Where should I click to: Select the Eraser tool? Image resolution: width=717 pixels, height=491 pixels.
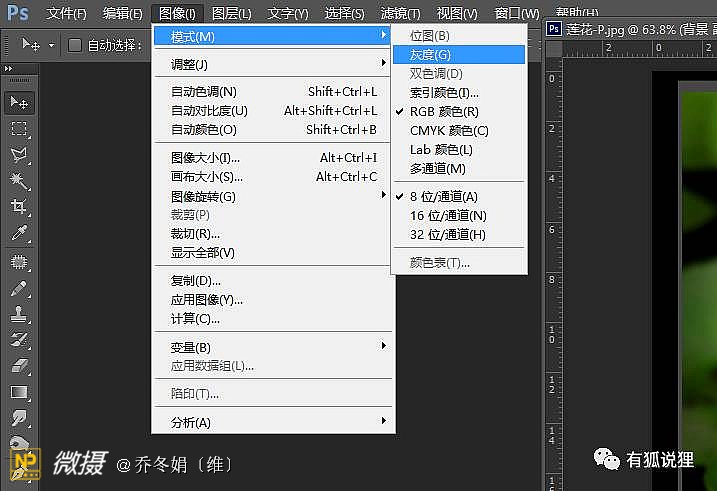pyautogui.click(x=19, y=366)
